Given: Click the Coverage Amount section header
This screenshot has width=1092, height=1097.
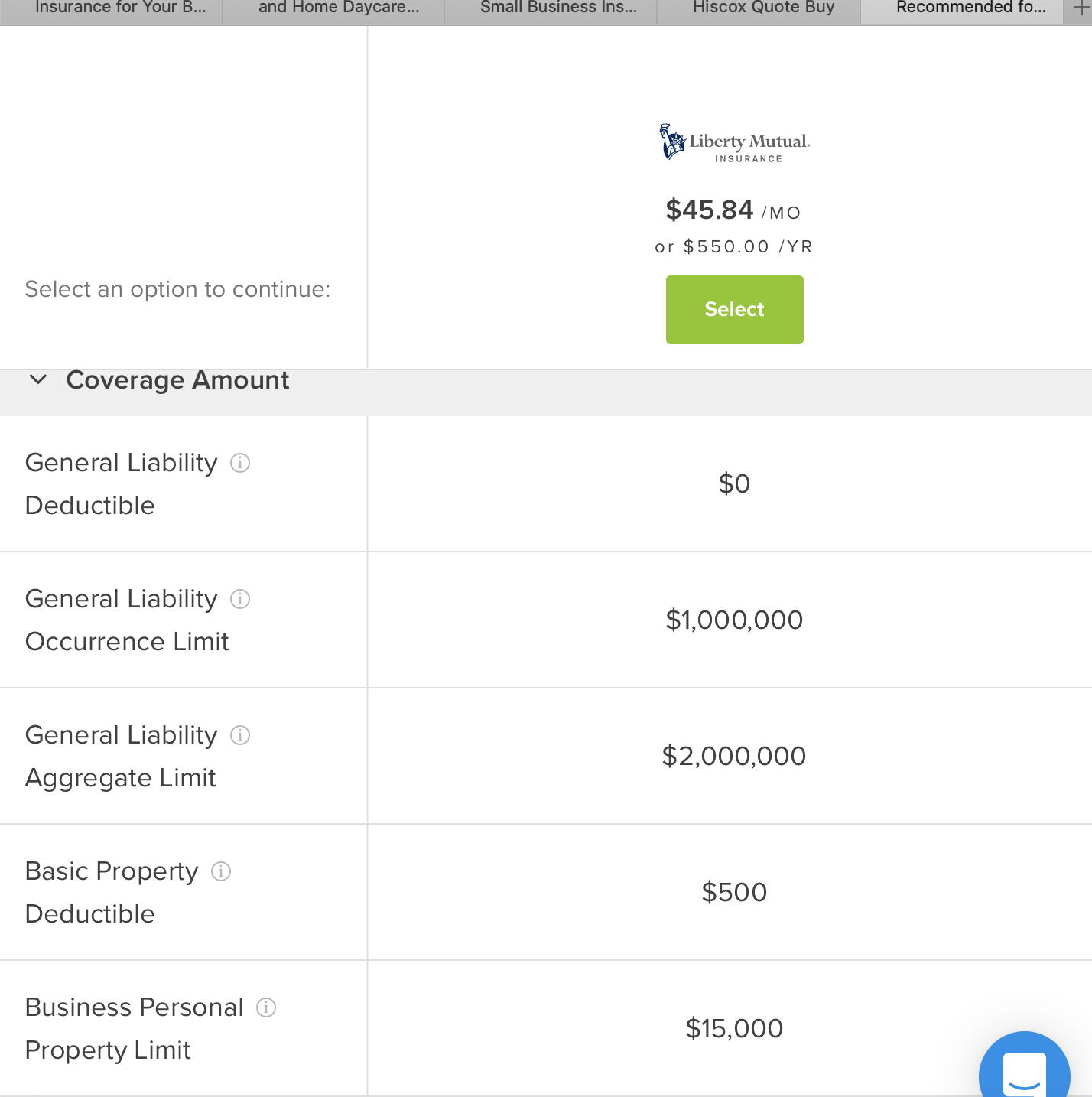Looking at the screenshot, I should (x=177, y=380).
